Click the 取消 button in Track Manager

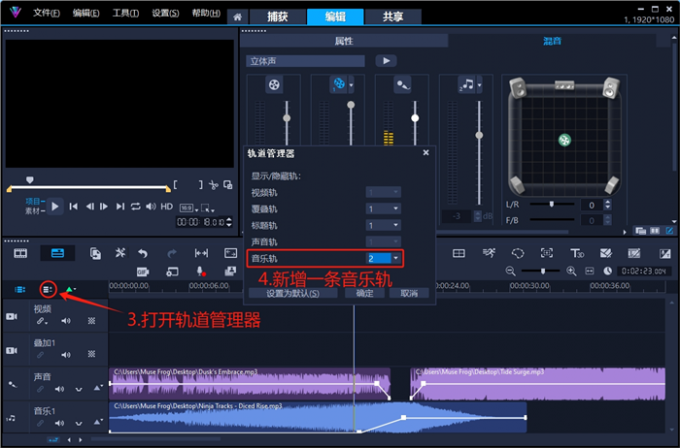pos(409,294)
